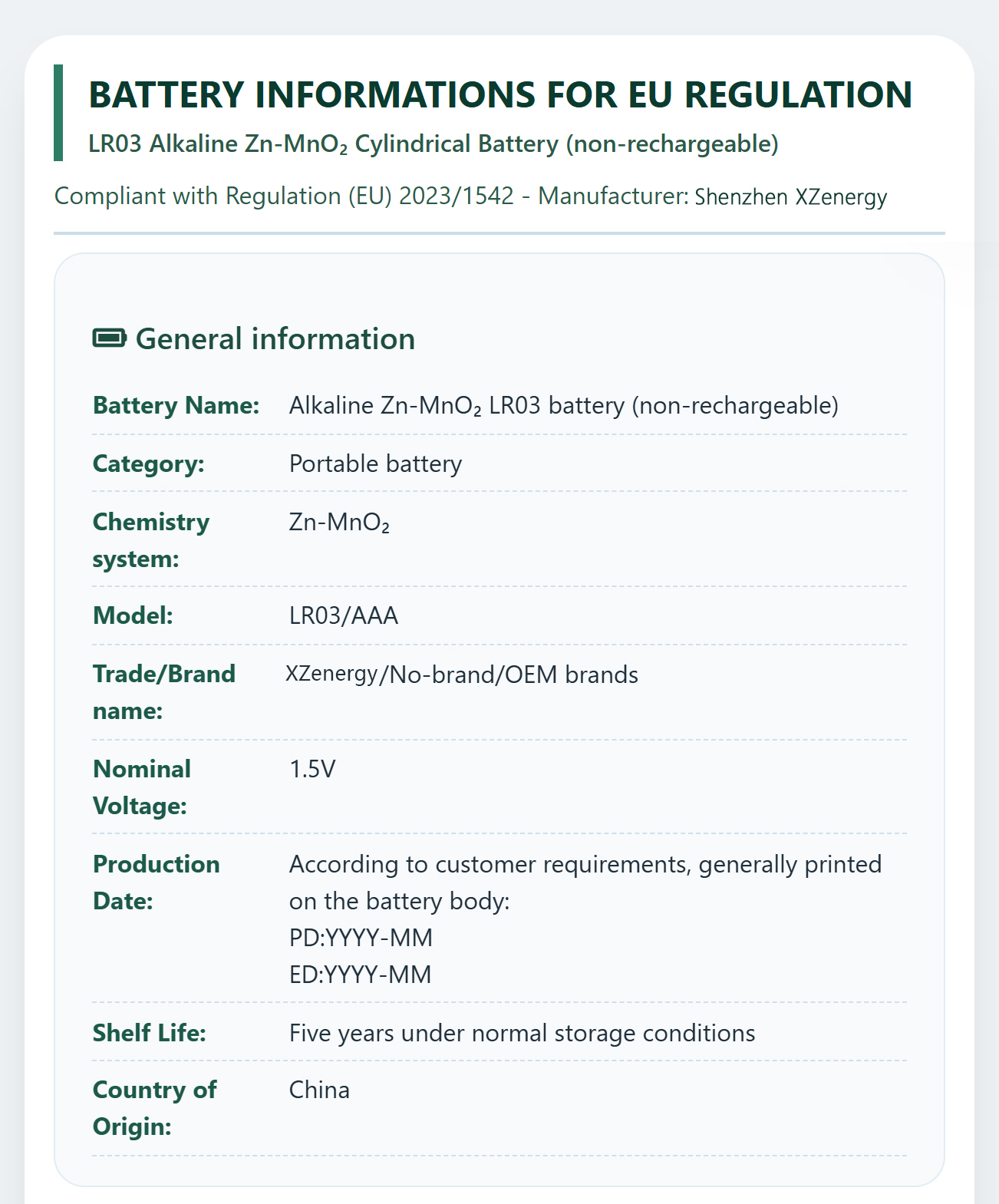999x1204 pixels.
Task: Click the Regulation (EU) 2023/1542 compliance line
Action: tap(470, 196)
